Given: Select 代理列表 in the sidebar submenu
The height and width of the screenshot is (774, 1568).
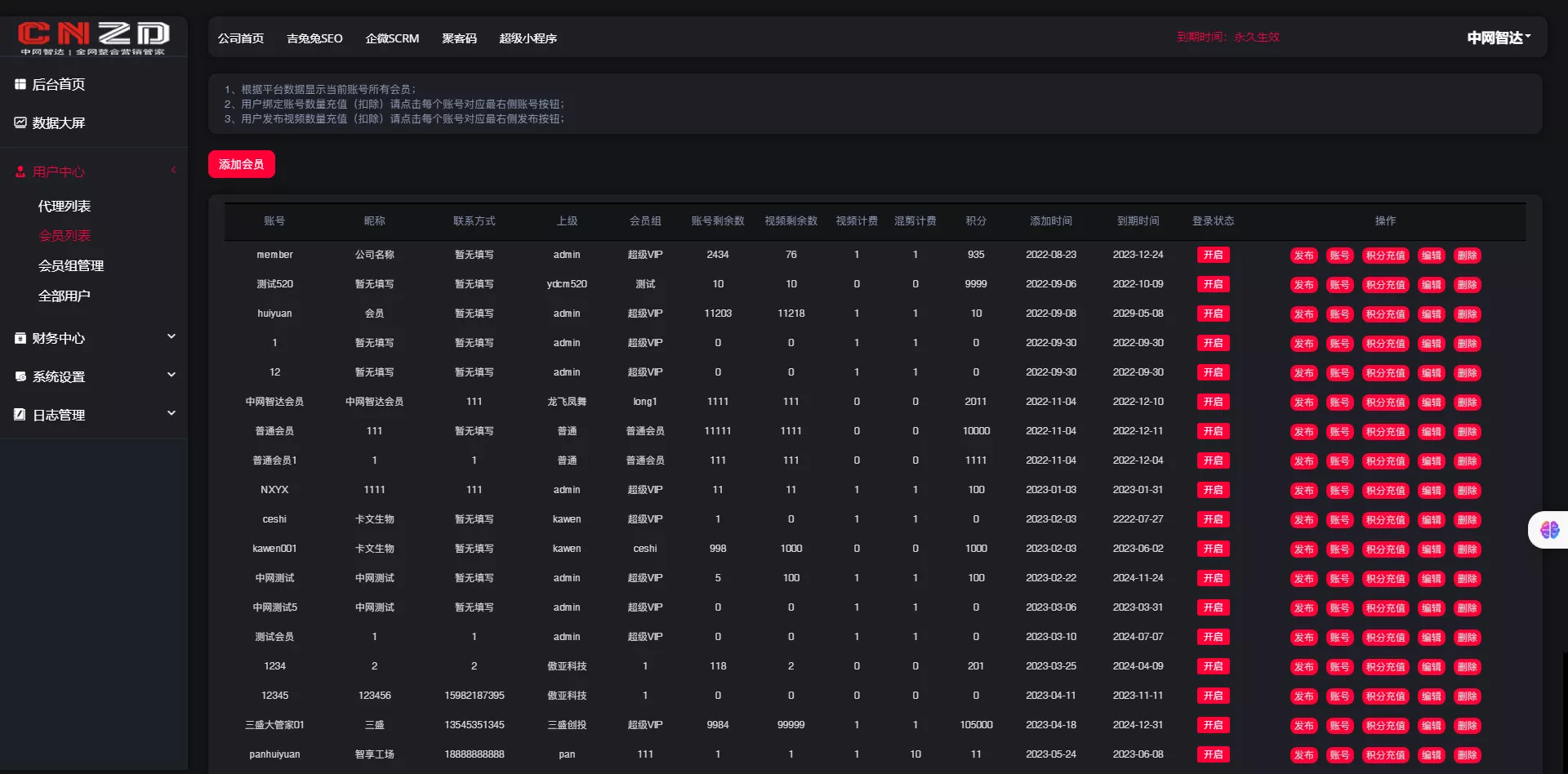Looking at the screenshot, I should (65, 207).
